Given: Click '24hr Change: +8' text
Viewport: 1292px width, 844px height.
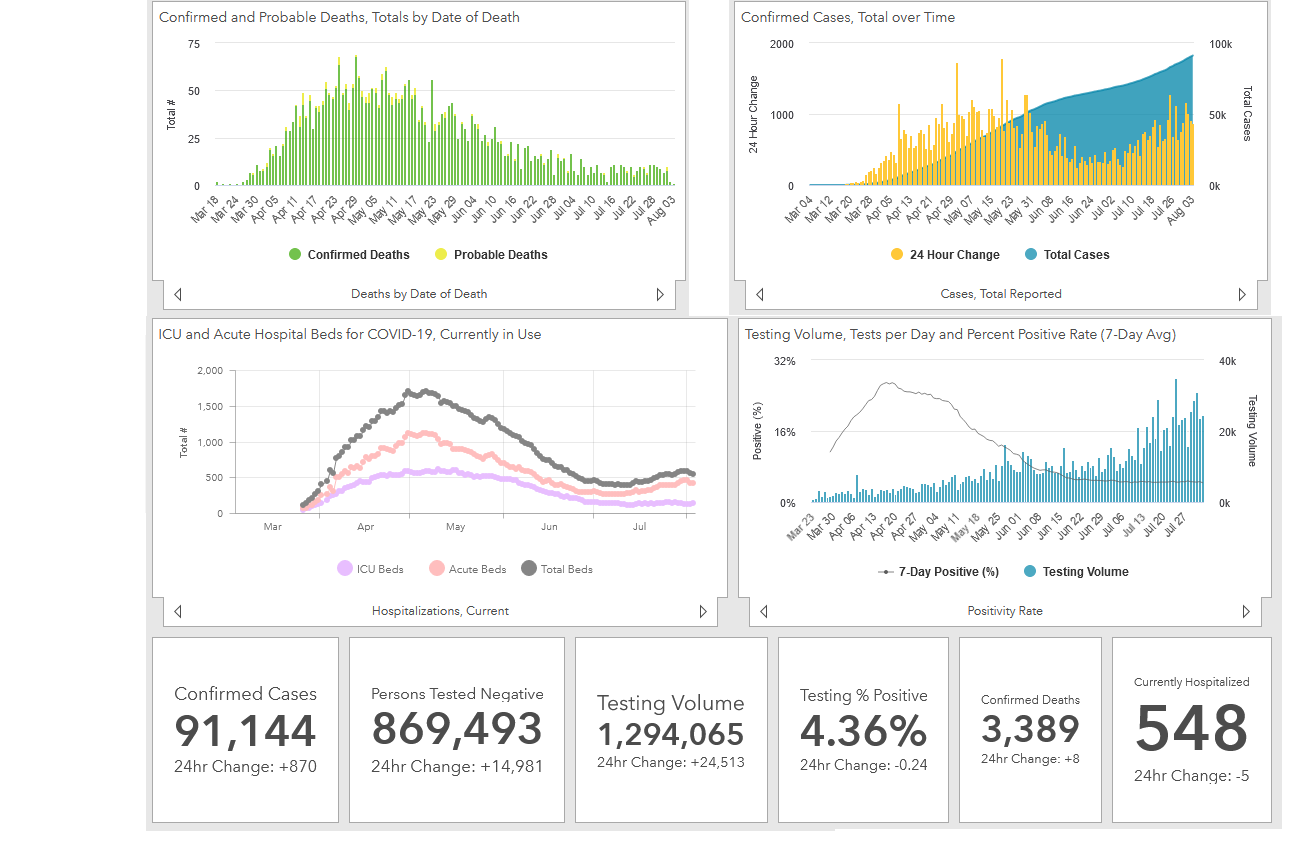Looking at the screenshot, I should click(1030, 759).
